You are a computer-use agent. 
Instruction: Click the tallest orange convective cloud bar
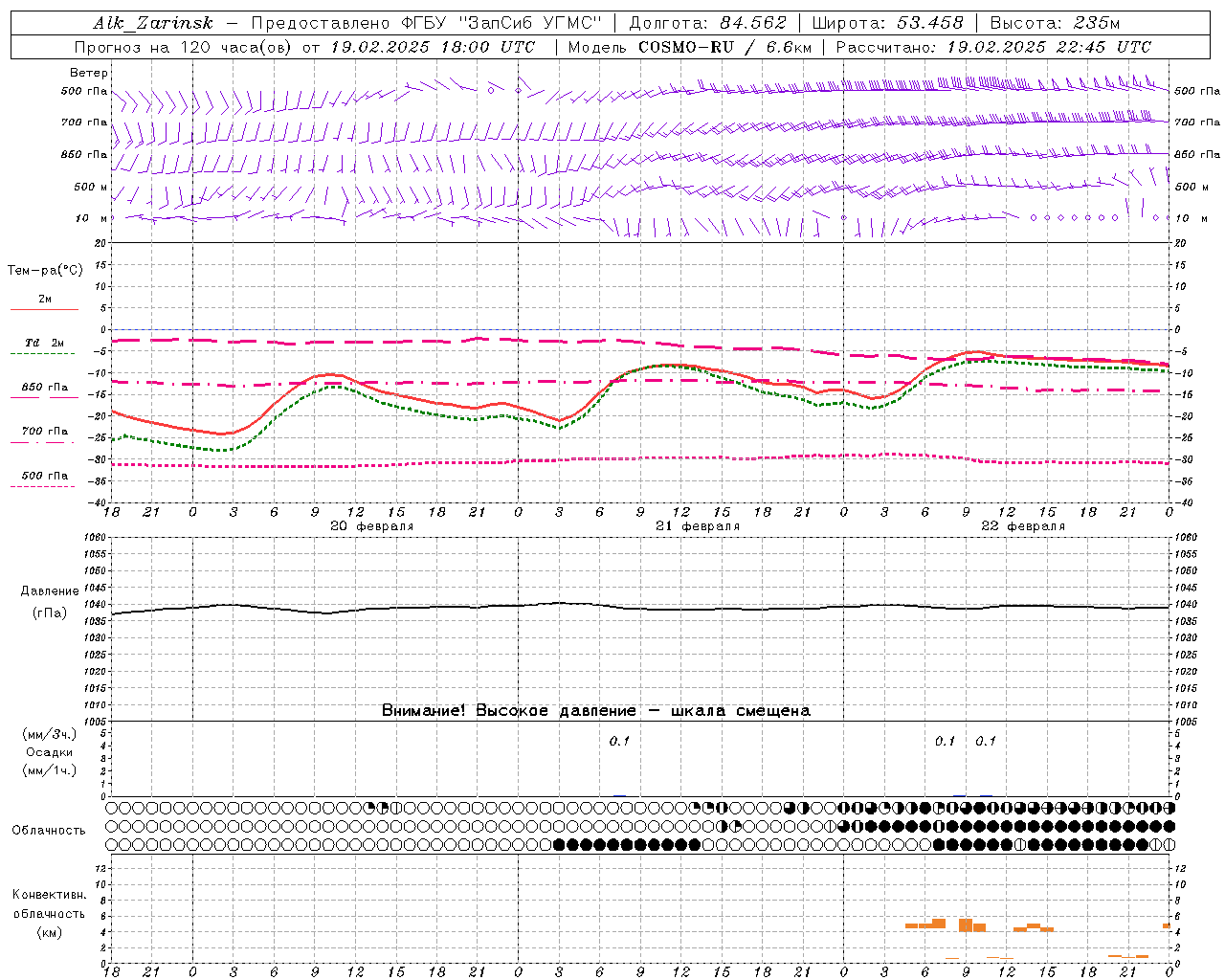pos(966,925)
